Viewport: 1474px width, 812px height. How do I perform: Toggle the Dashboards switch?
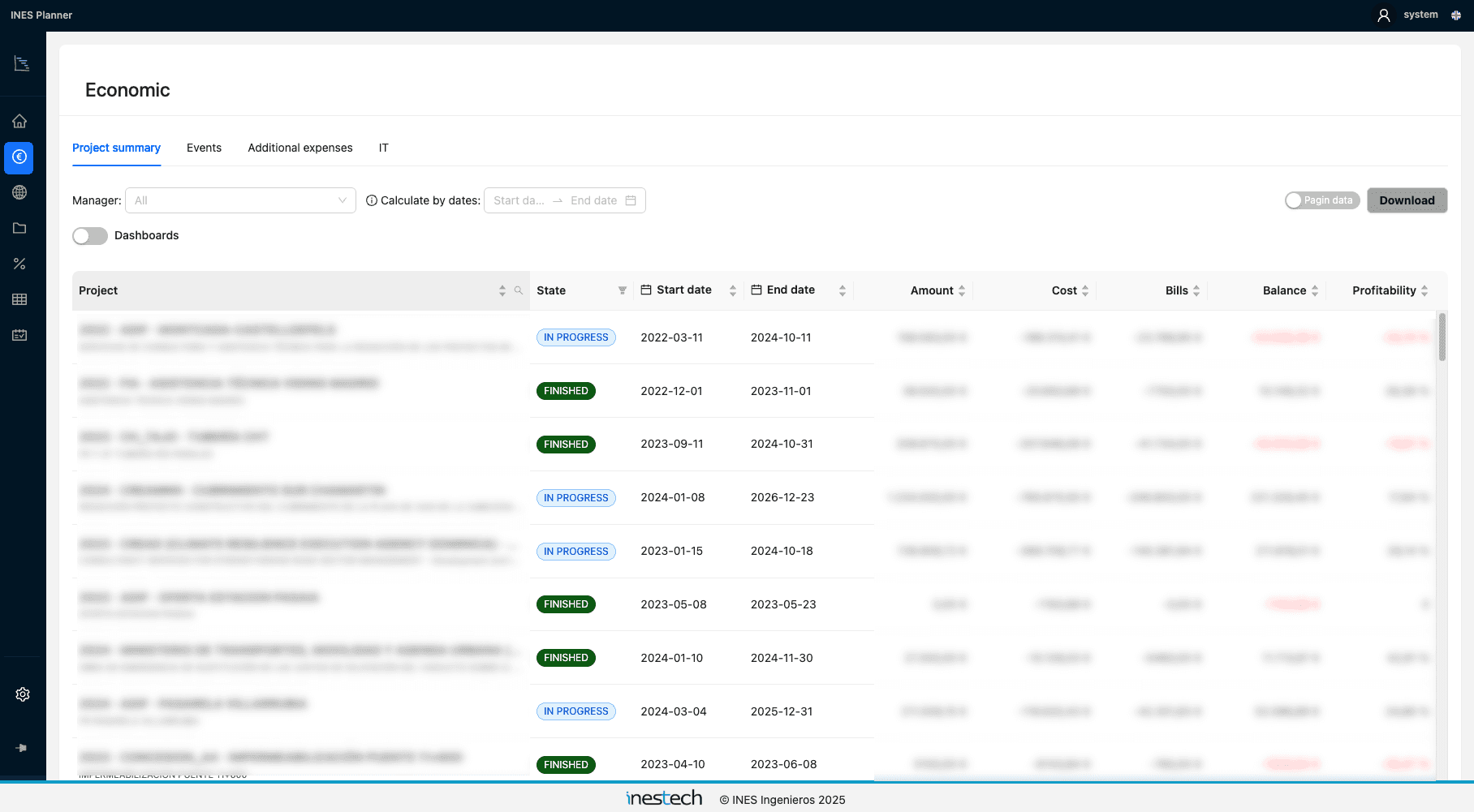[90, 235]
